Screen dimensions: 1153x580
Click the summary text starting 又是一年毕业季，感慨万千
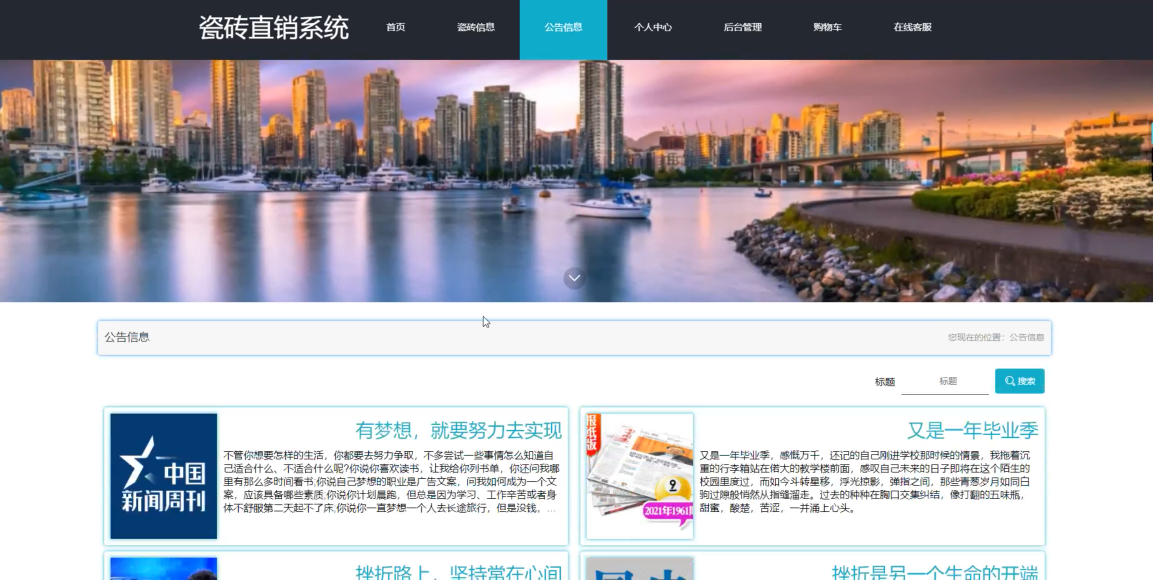(865, 481)
